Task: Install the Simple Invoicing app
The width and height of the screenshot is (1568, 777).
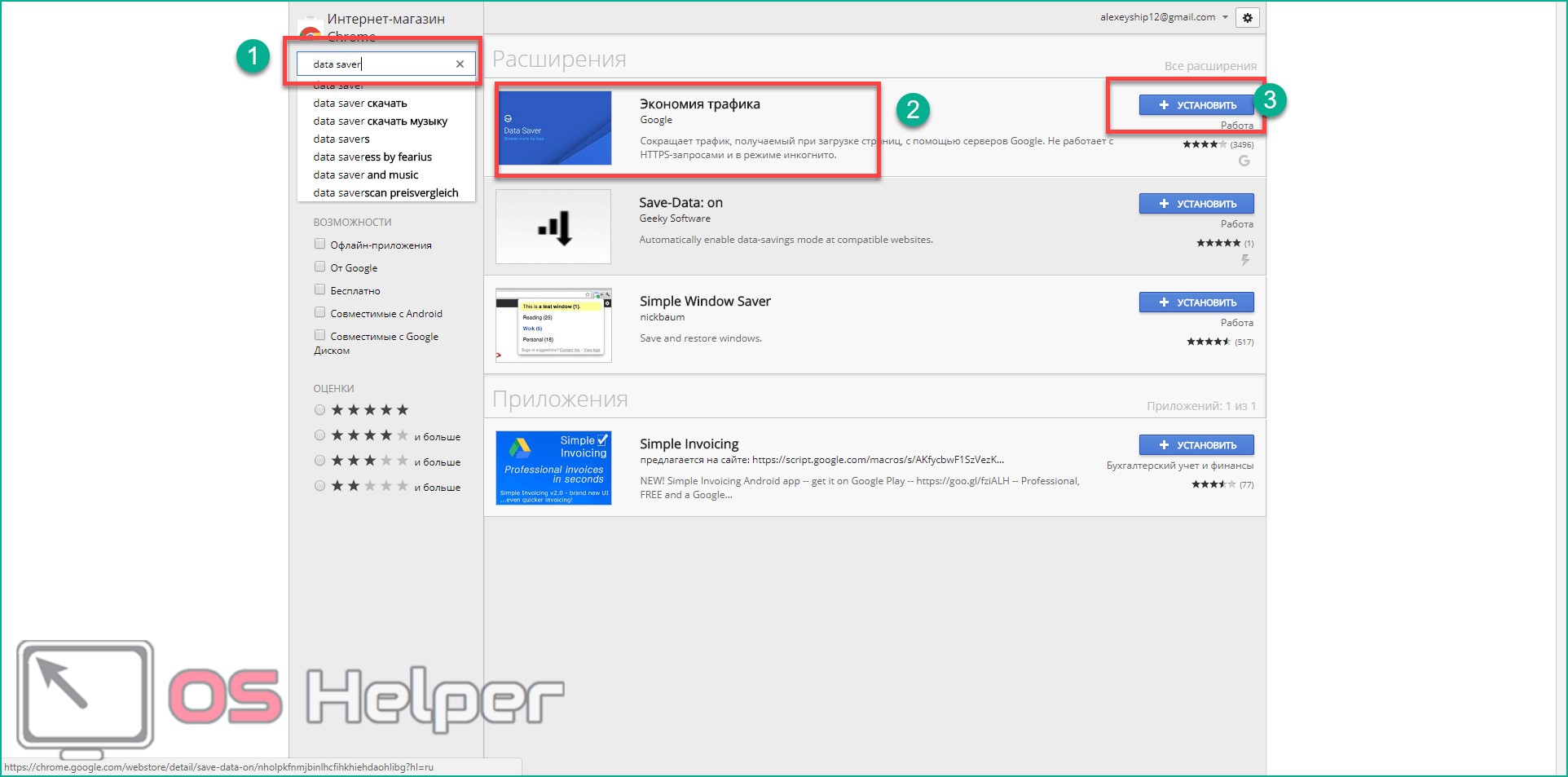Action: click(1196, 445)
